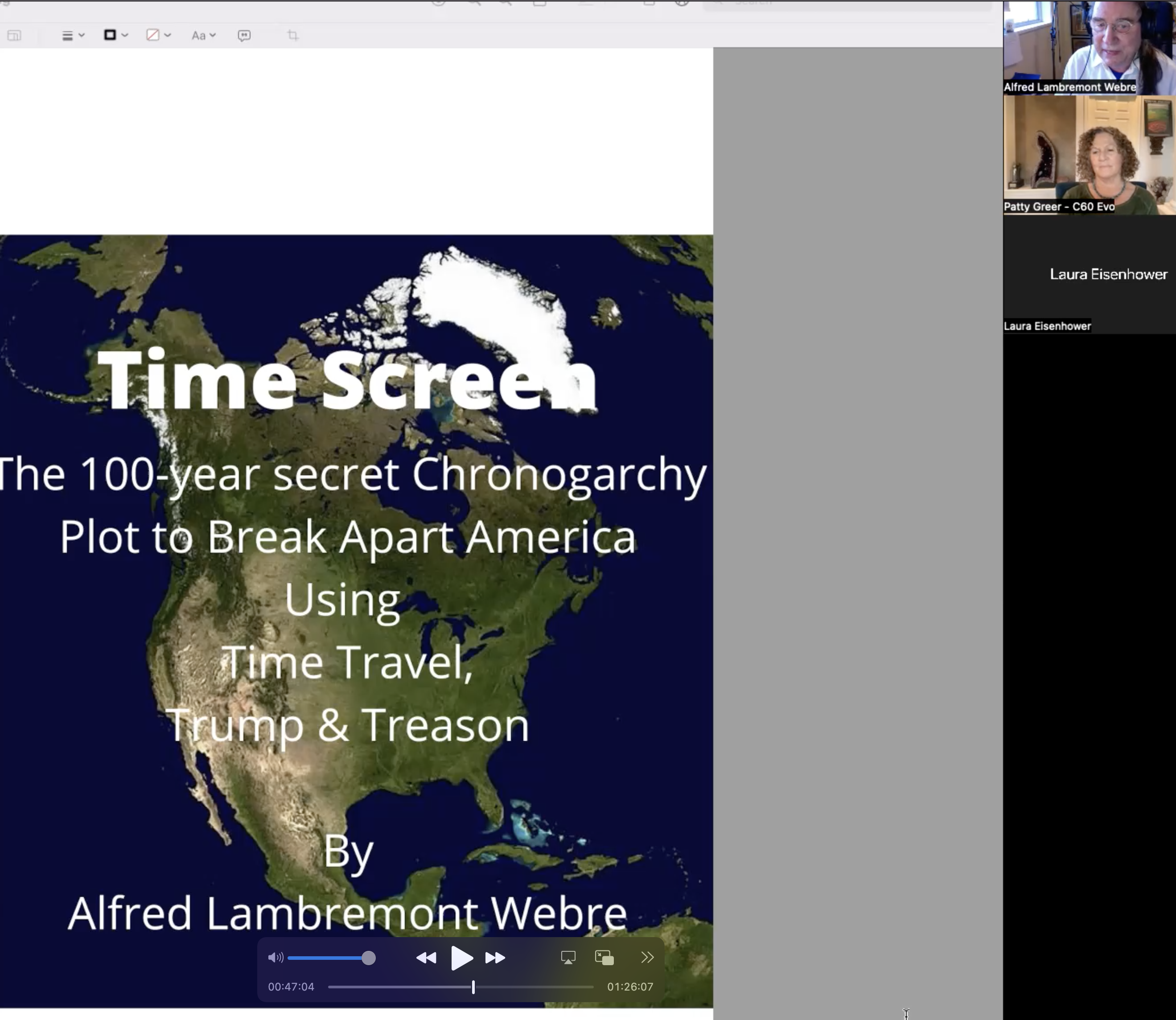Viewport: 1176px width, 1020px height.
Task: Open the Aa text style dropdown
Action: [x=203, y=36]
